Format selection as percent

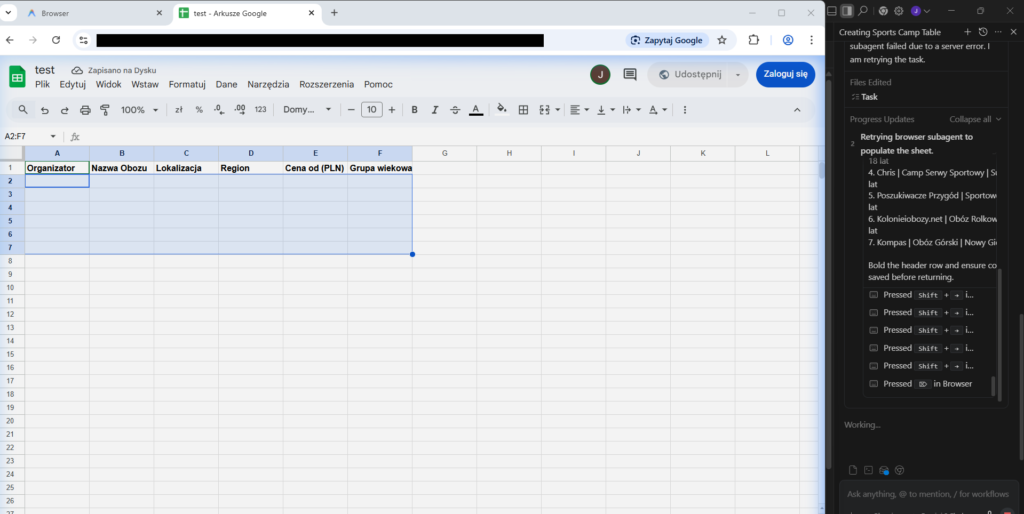pos(199,110)
